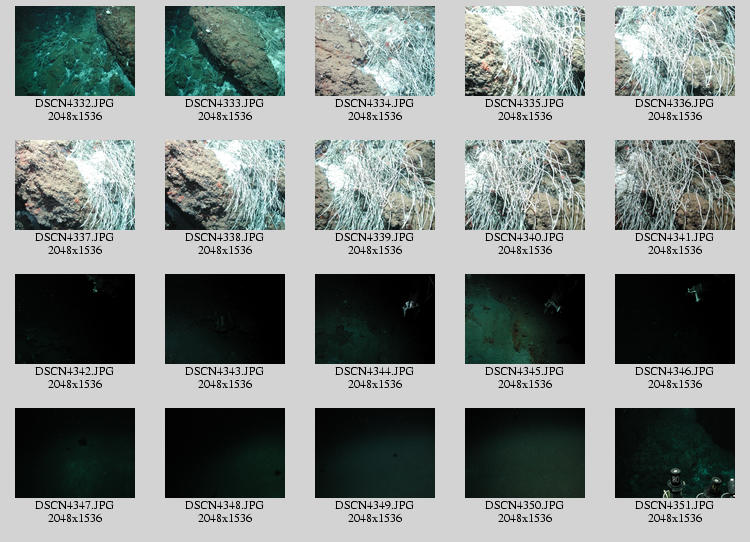Click the DSCN4343.JPG filename label
750x542 pixels.
pos(225,371)
